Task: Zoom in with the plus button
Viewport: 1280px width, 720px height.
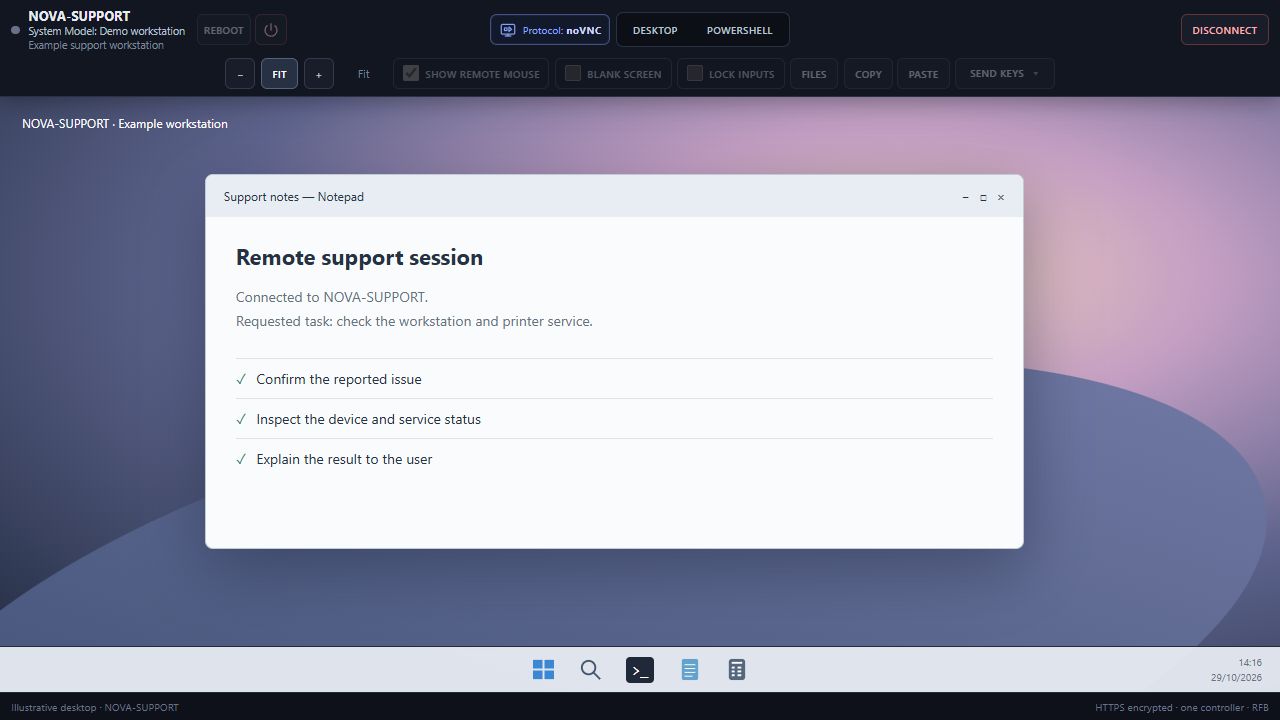Action: click(x=319, y=74)
